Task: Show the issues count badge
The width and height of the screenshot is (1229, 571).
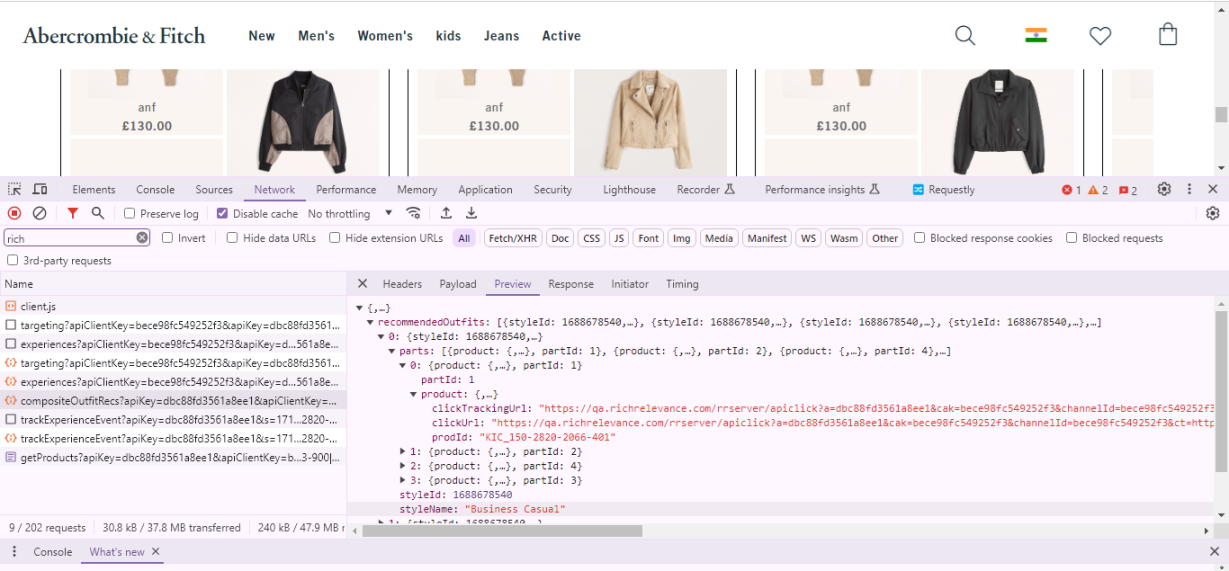Action: pos(1128,190)
